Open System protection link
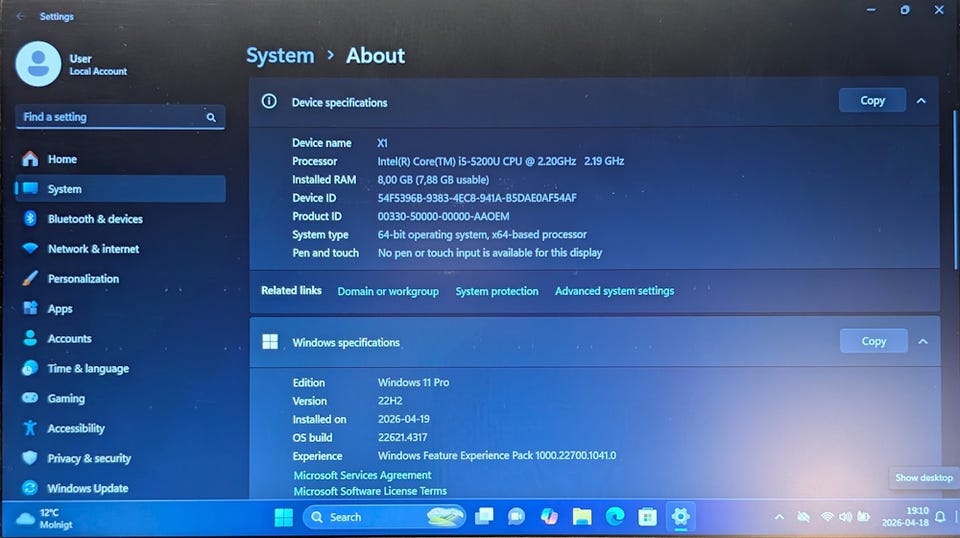 tap(497, 291)
